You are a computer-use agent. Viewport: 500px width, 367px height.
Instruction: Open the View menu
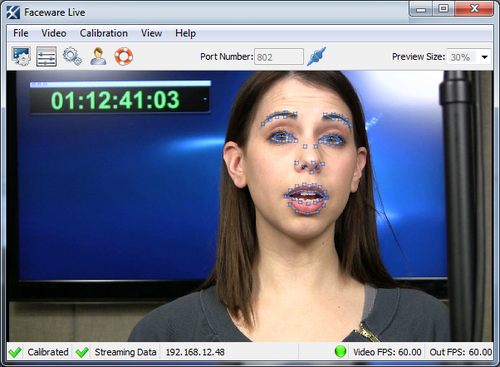coord(151,33)
